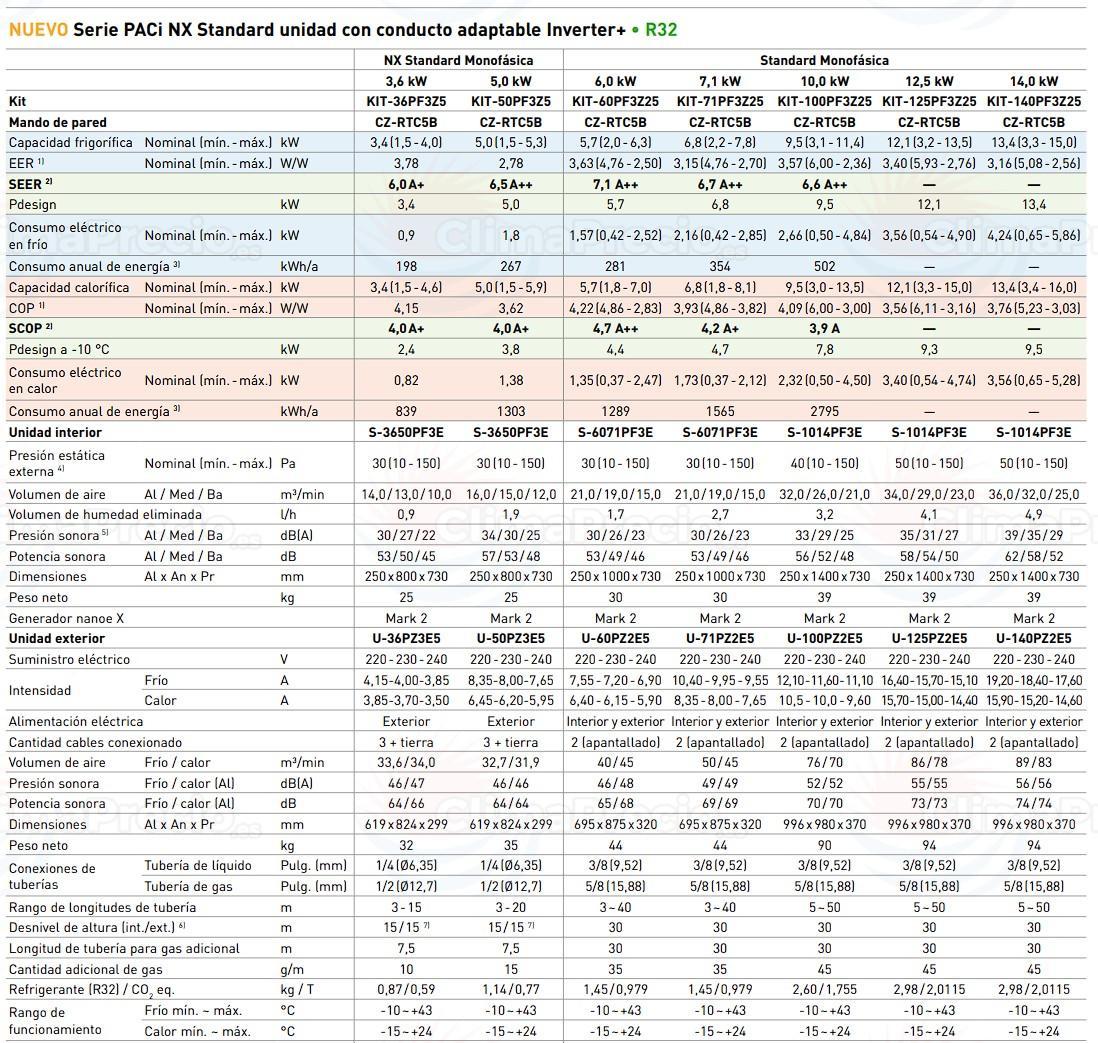Click piping length range value '3 - 20'
1098x1043 pixels.
511,908
